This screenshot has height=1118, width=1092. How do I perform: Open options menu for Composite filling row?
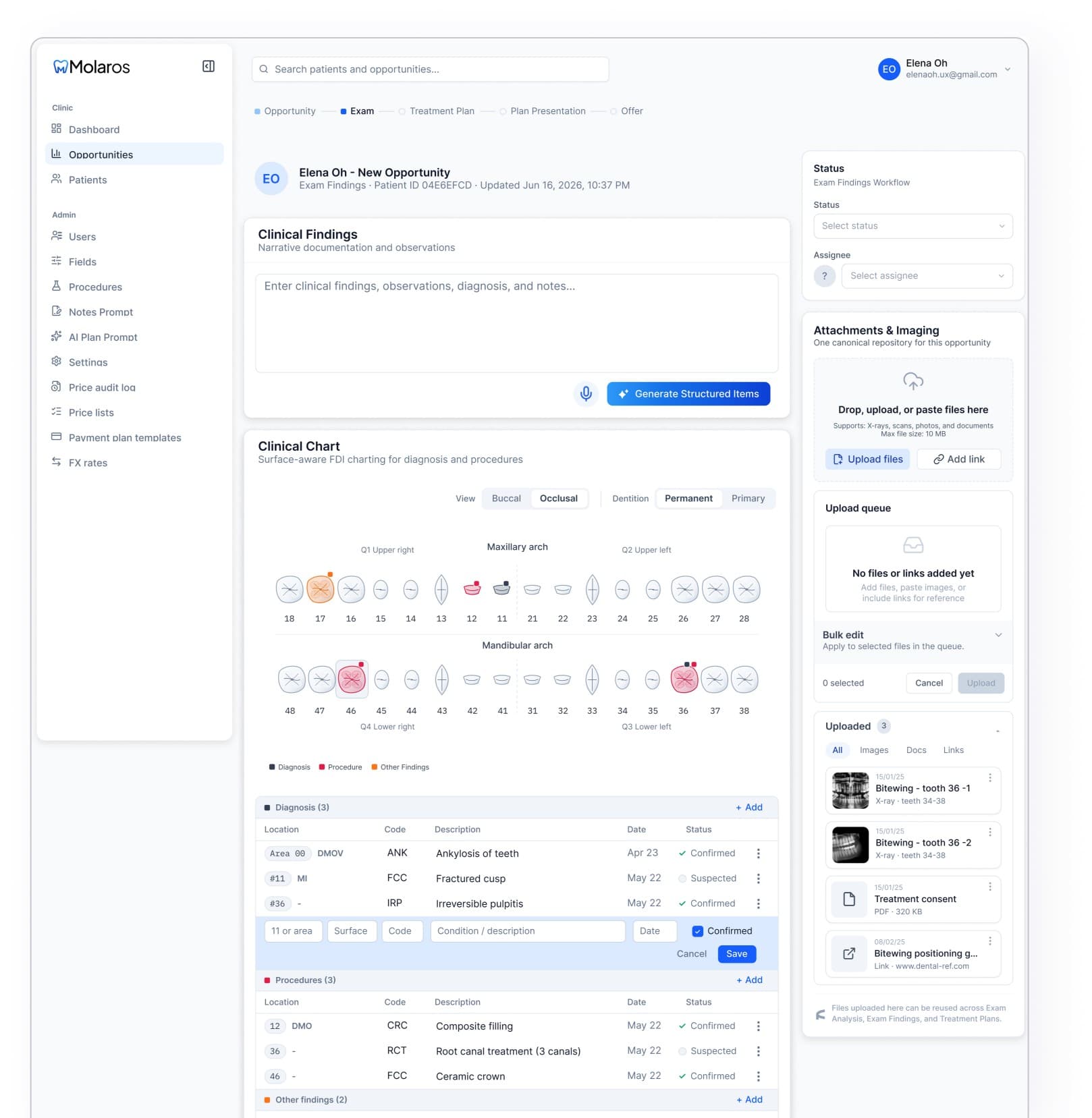click(758, 1026)
